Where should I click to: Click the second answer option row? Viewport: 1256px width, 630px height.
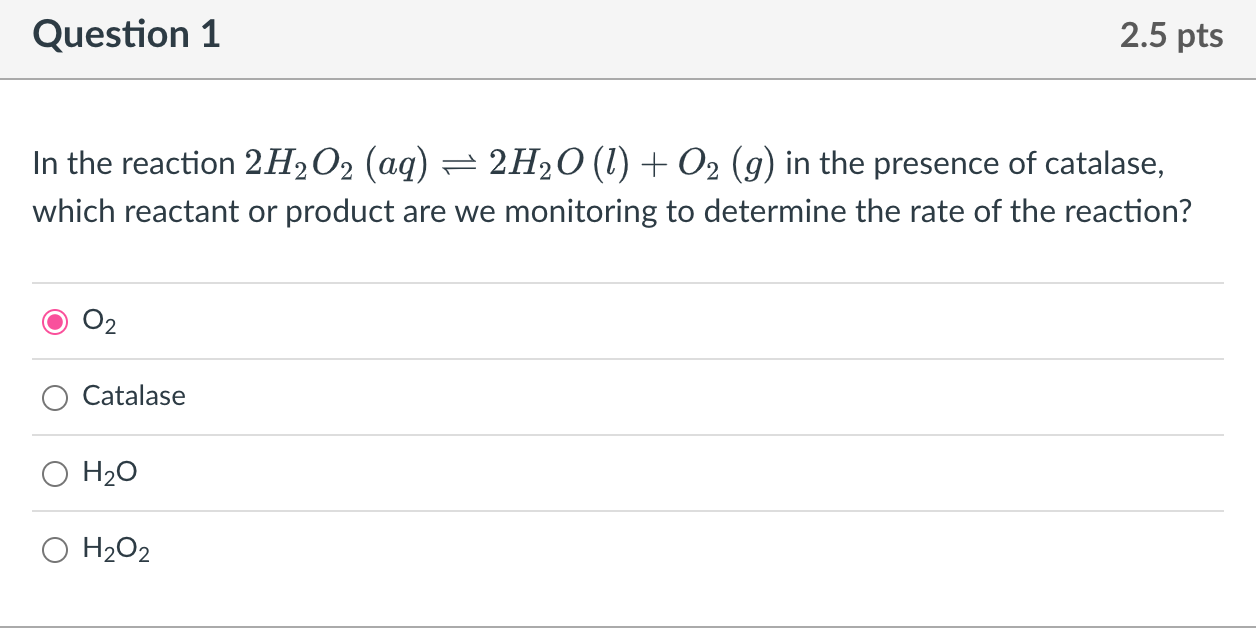pos(400,397)
